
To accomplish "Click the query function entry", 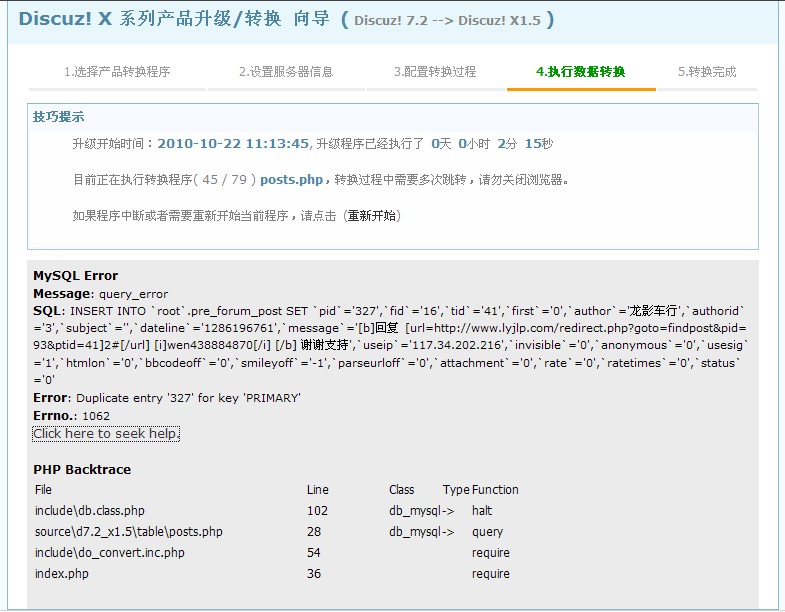I will [487, 532].
